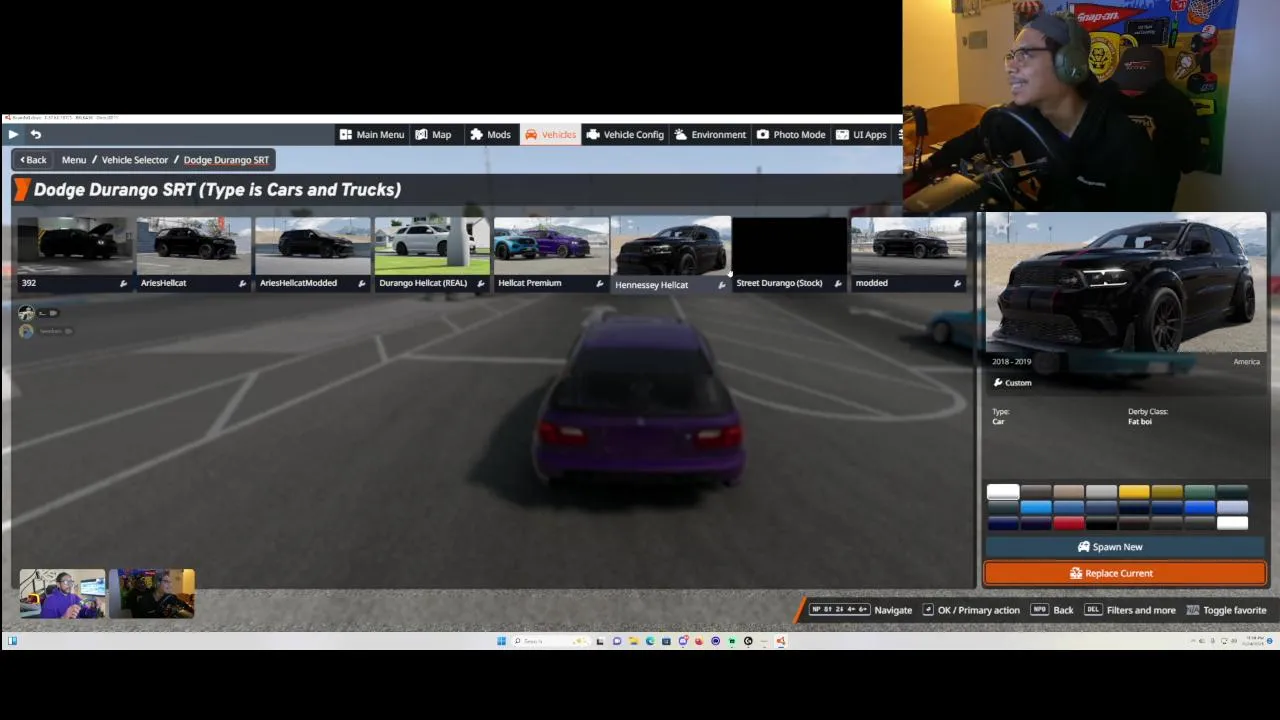
Task: Click wrench icon on Hennessey Hellcat tile
Action: (722, 285)
